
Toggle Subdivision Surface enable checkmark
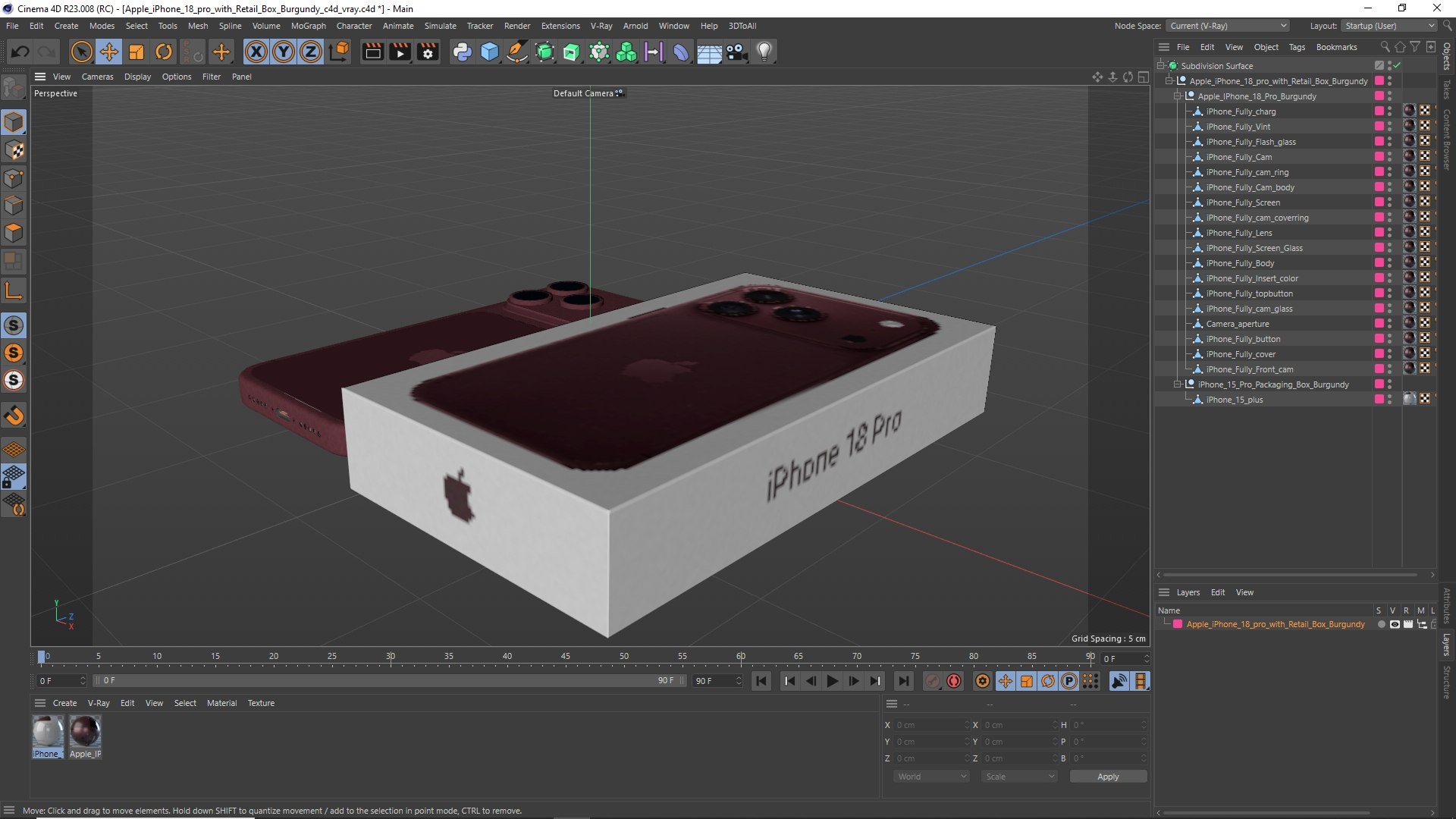click(x=1397, y=66)
